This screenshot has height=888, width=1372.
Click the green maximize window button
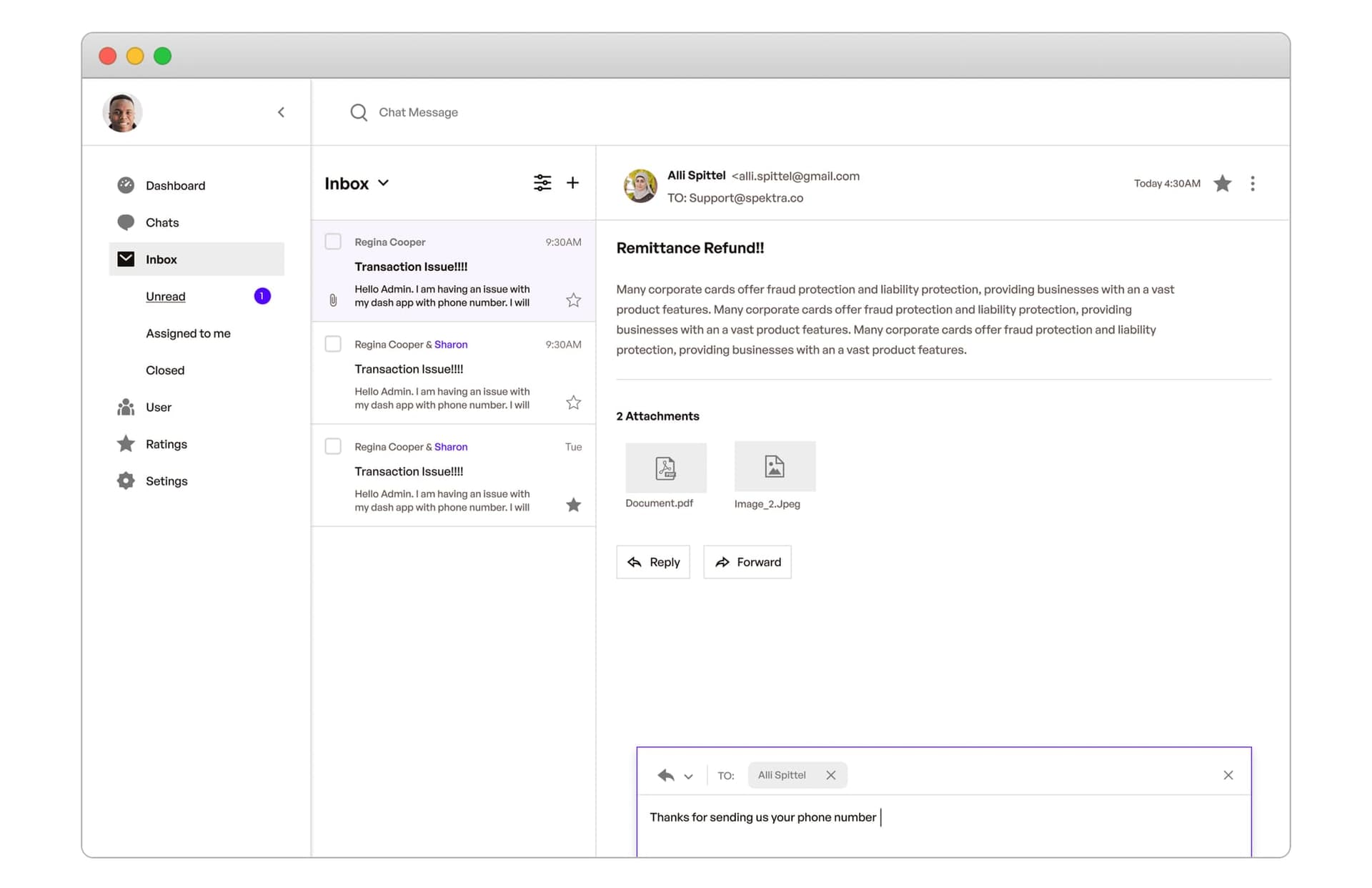click(x=163, y=56)
